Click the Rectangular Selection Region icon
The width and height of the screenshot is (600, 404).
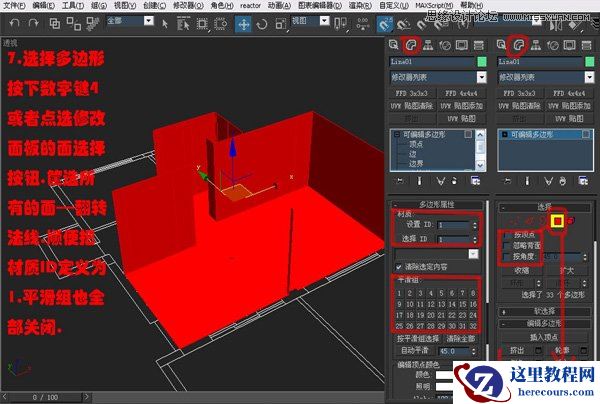pos(202,24)
